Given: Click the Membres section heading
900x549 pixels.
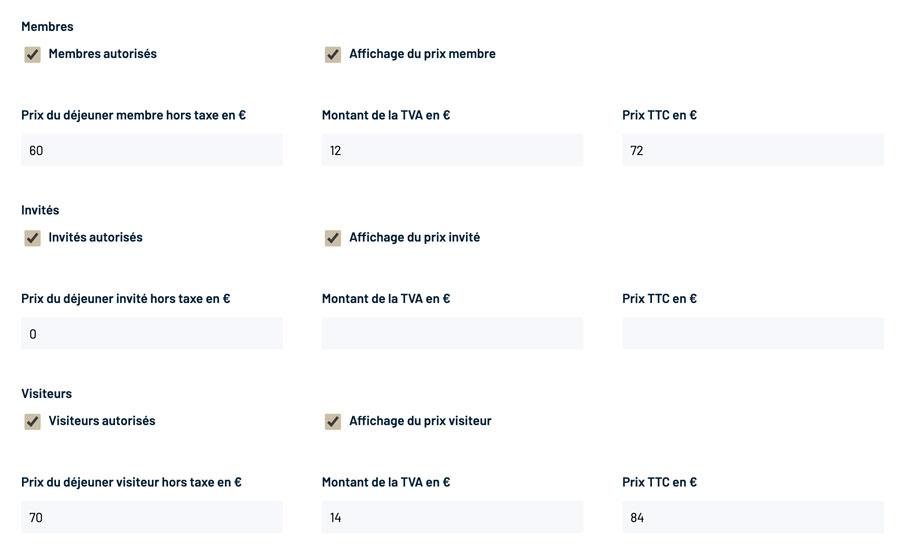Looking at the screenshot, I should tap(47, 26).
